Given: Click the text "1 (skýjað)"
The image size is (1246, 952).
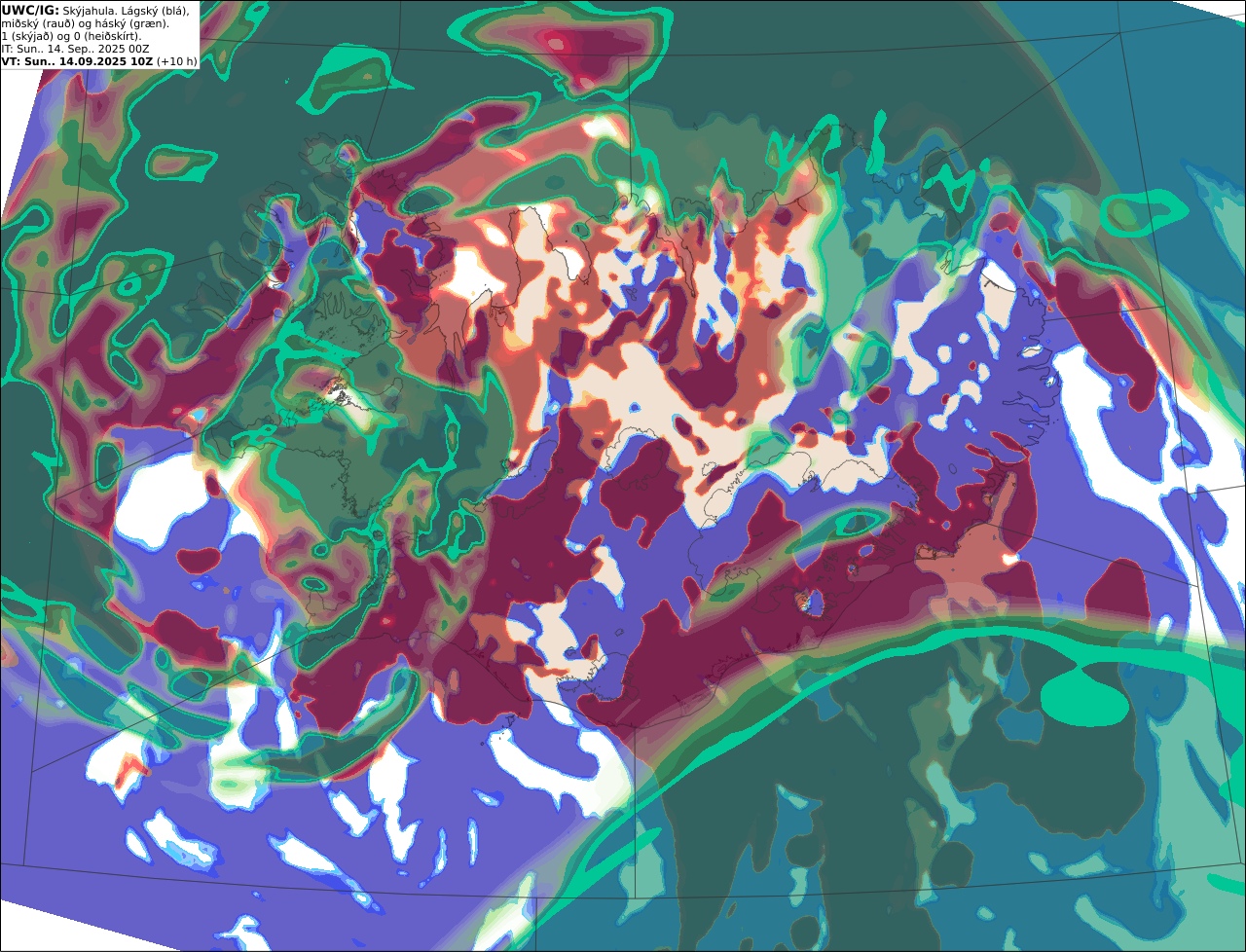Looking at the screenshot, I should 27,37.
